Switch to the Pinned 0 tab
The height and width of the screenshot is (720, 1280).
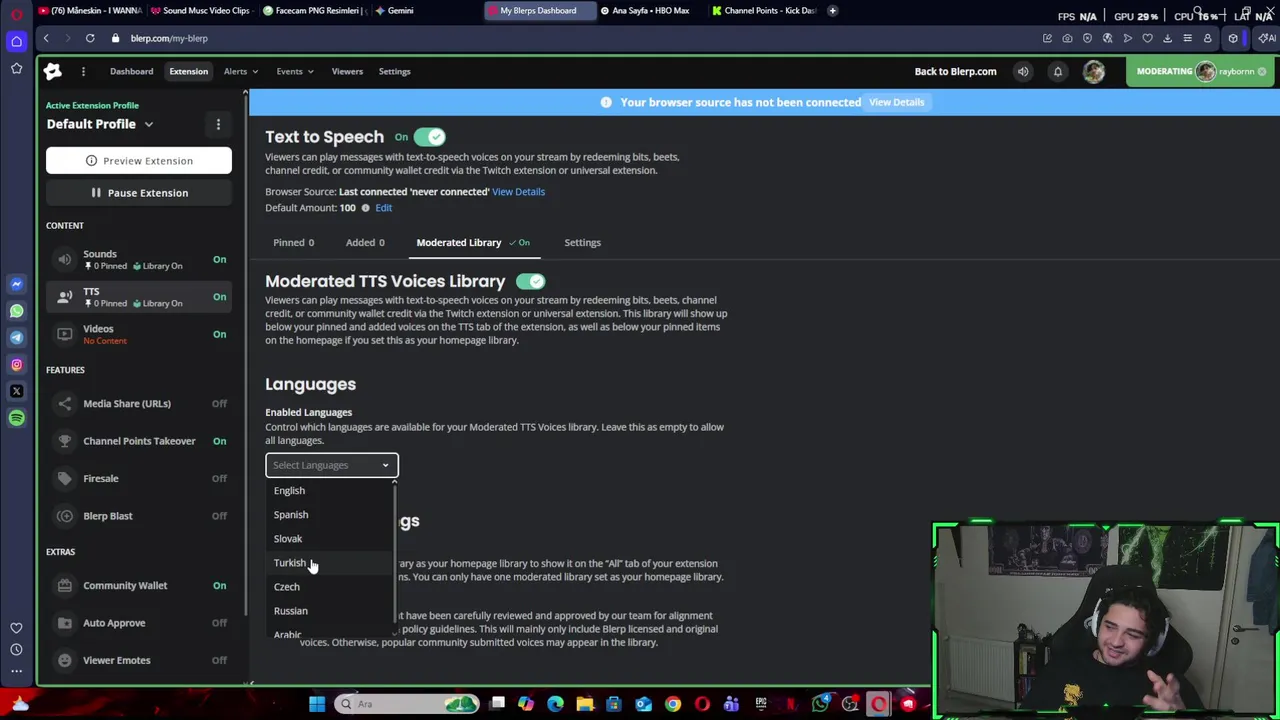click(x=293, y=243)
